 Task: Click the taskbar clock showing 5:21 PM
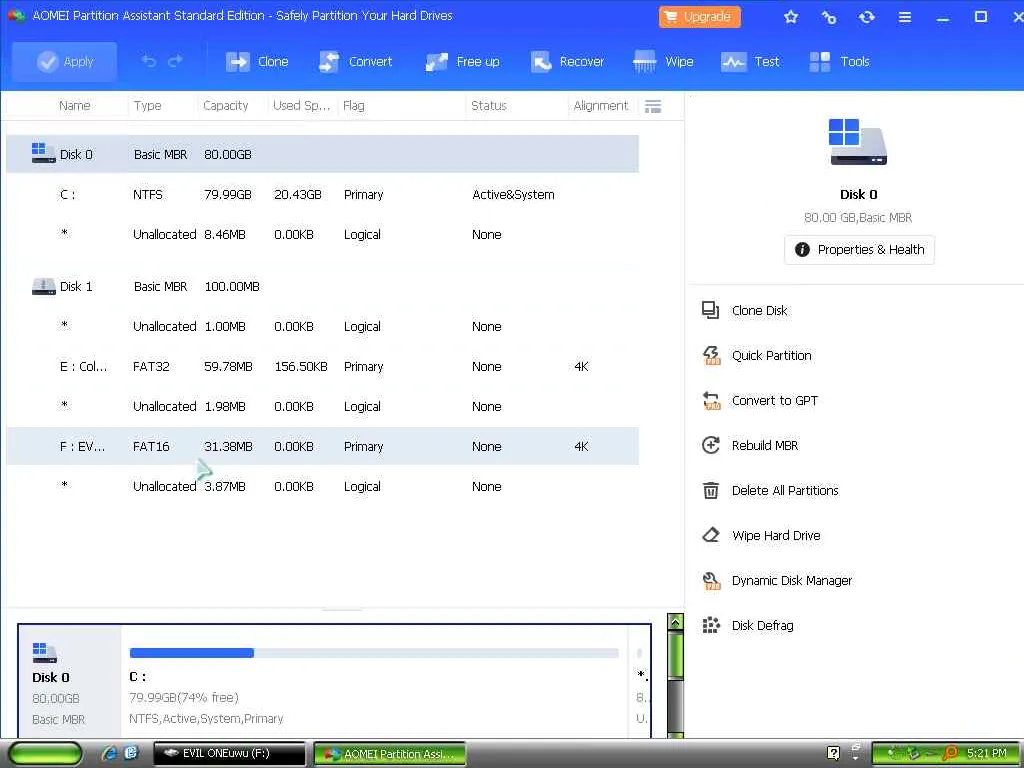[x=987, y=754]
